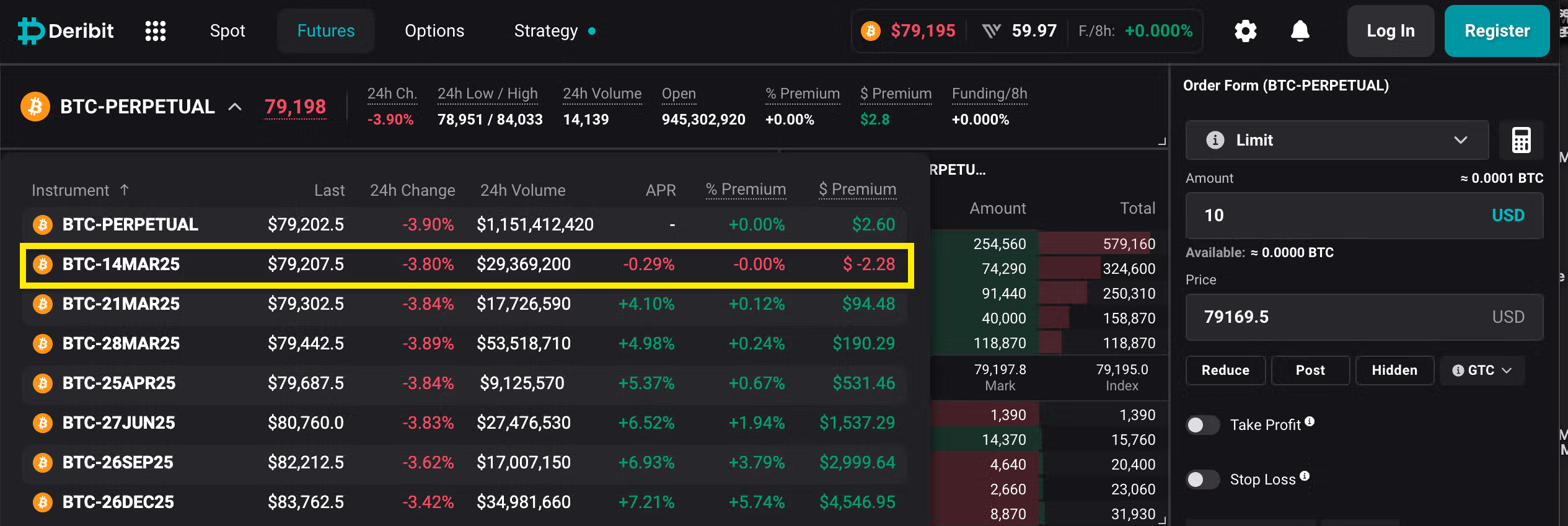Click the Take Profit info icon

[1310, 421]
